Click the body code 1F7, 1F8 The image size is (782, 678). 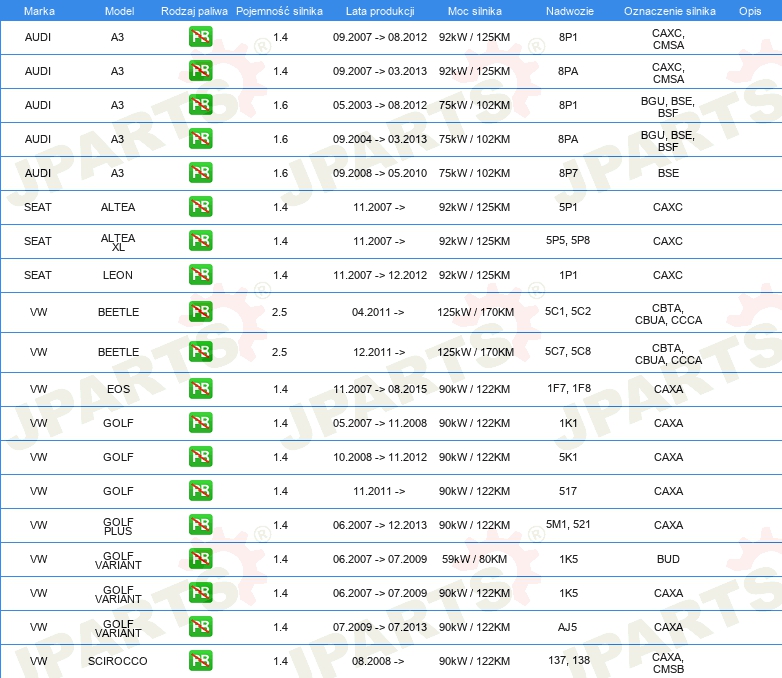point(569,388)
